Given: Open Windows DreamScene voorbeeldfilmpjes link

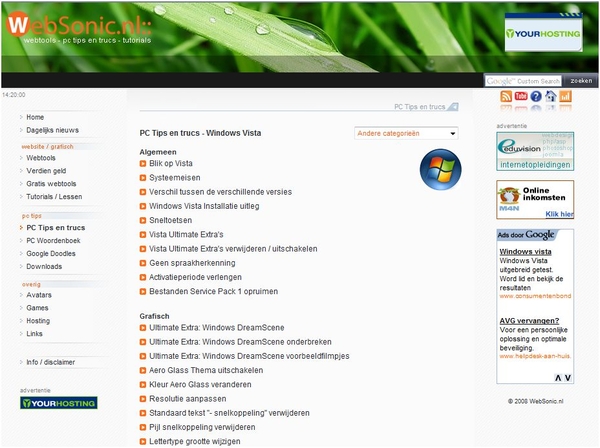Looking at the screenshot, I should (x=249, y=356).
